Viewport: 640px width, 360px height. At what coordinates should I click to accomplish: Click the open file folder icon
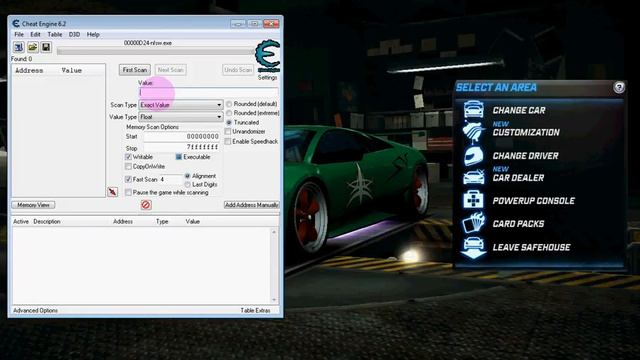[x=33, y=47]
